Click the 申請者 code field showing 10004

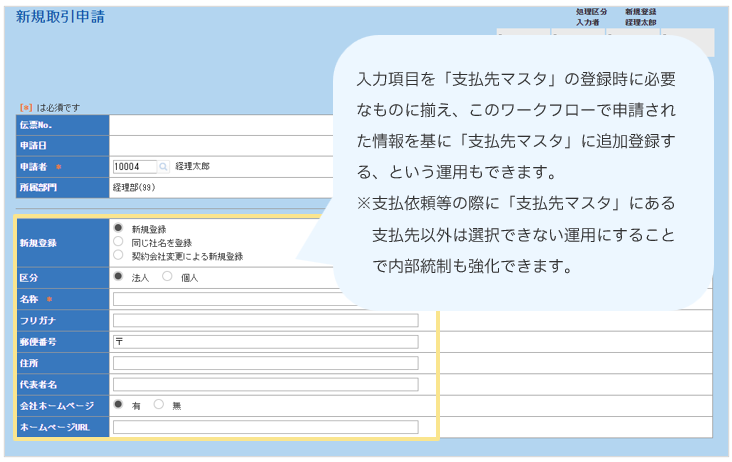[134, 167]
